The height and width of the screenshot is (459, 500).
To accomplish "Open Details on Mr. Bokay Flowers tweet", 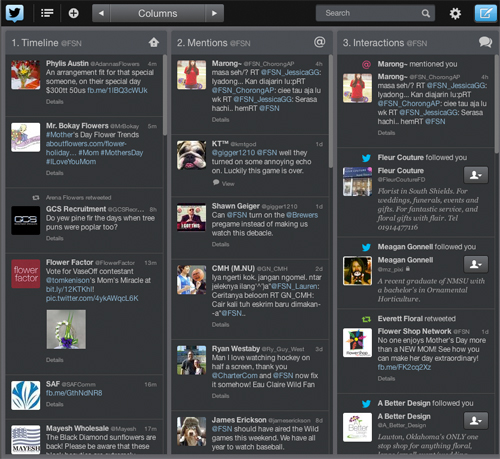I will (x=55, y=173).
